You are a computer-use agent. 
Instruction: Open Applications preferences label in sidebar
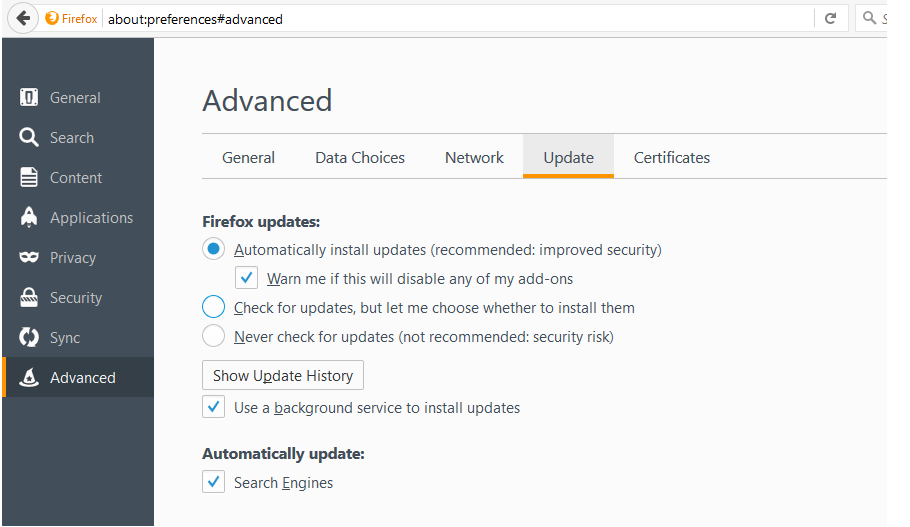tap(92, 218)
